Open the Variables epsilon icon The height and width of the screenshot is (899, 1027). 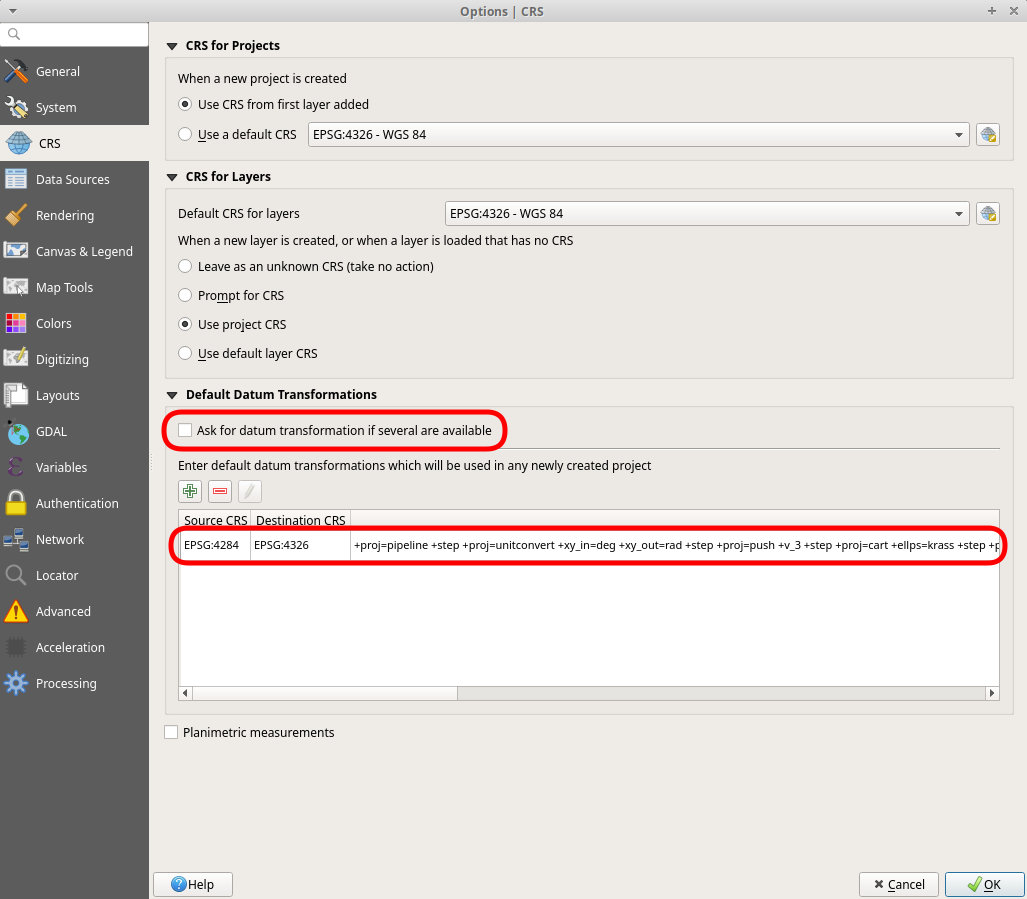(16, 468)
